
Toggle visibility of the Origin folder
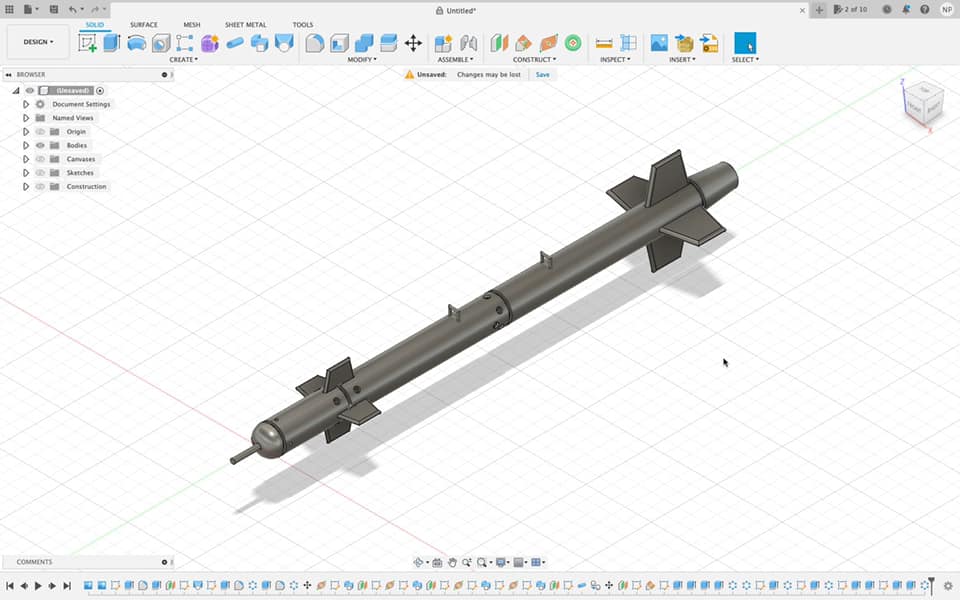point(41,131)
